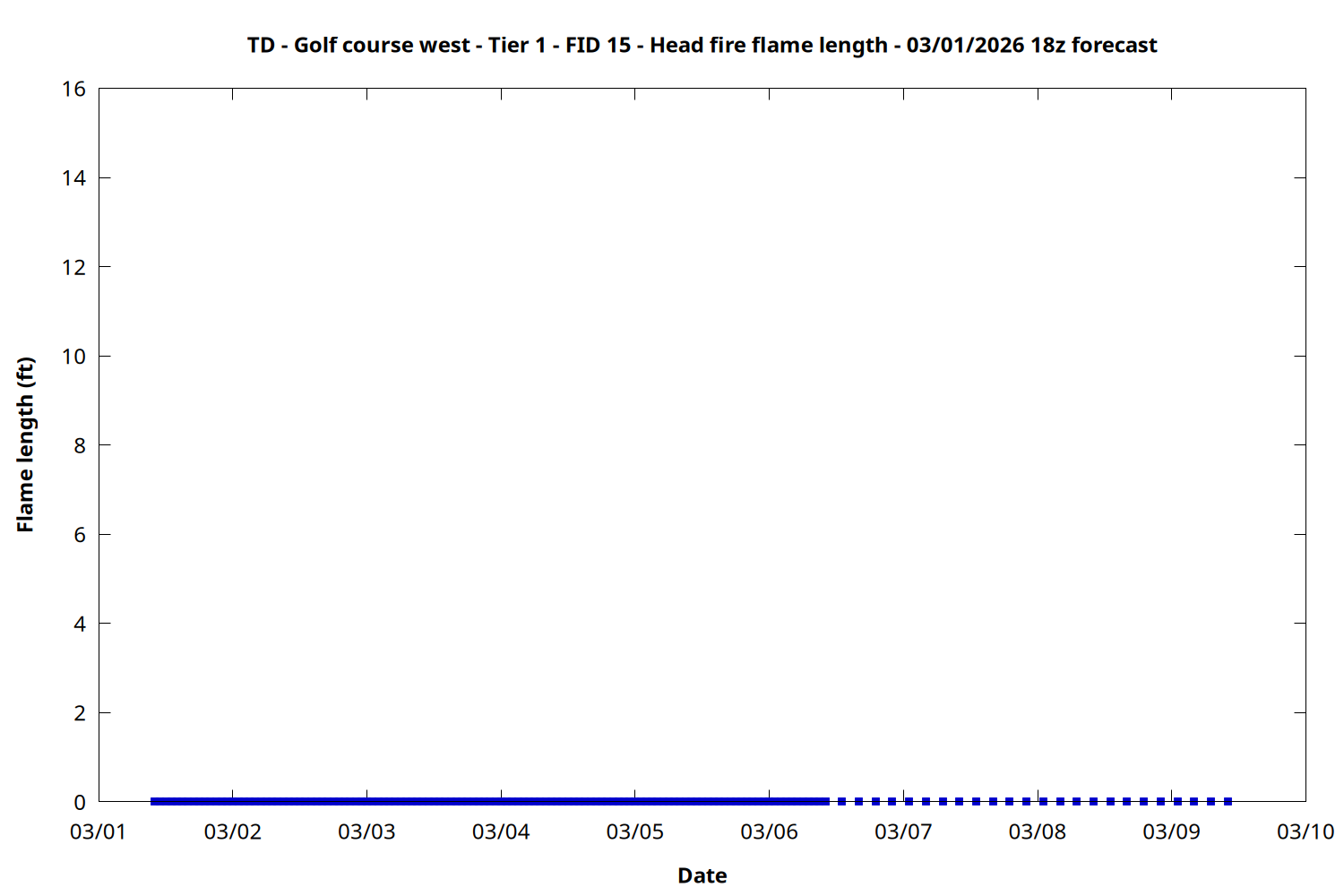Click the 16 value on y-axis

[73, 89]
